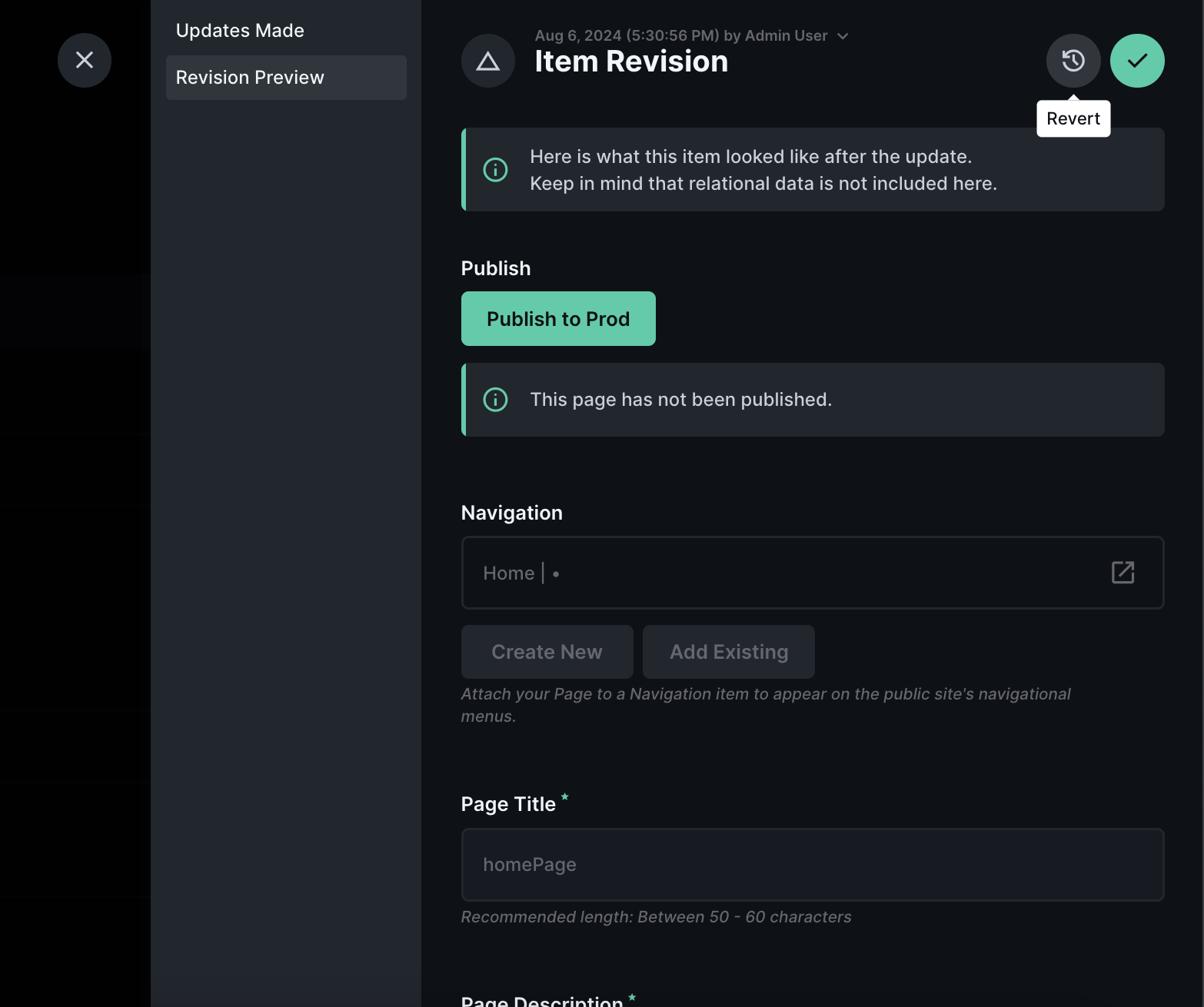This screenshot has height=1007, width=1204.
Task: Focus the Page Title input field
Action: pos(812,865)
